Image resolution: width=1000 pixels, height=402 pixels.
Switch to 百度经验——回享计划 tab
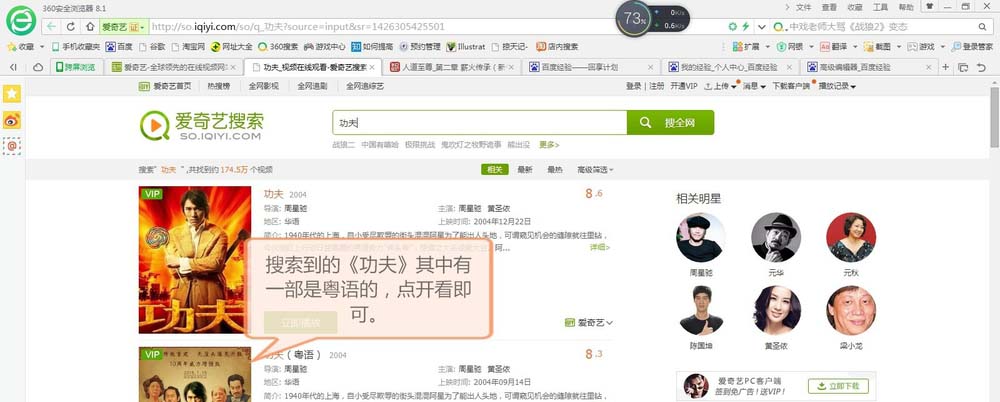point(591,67)
